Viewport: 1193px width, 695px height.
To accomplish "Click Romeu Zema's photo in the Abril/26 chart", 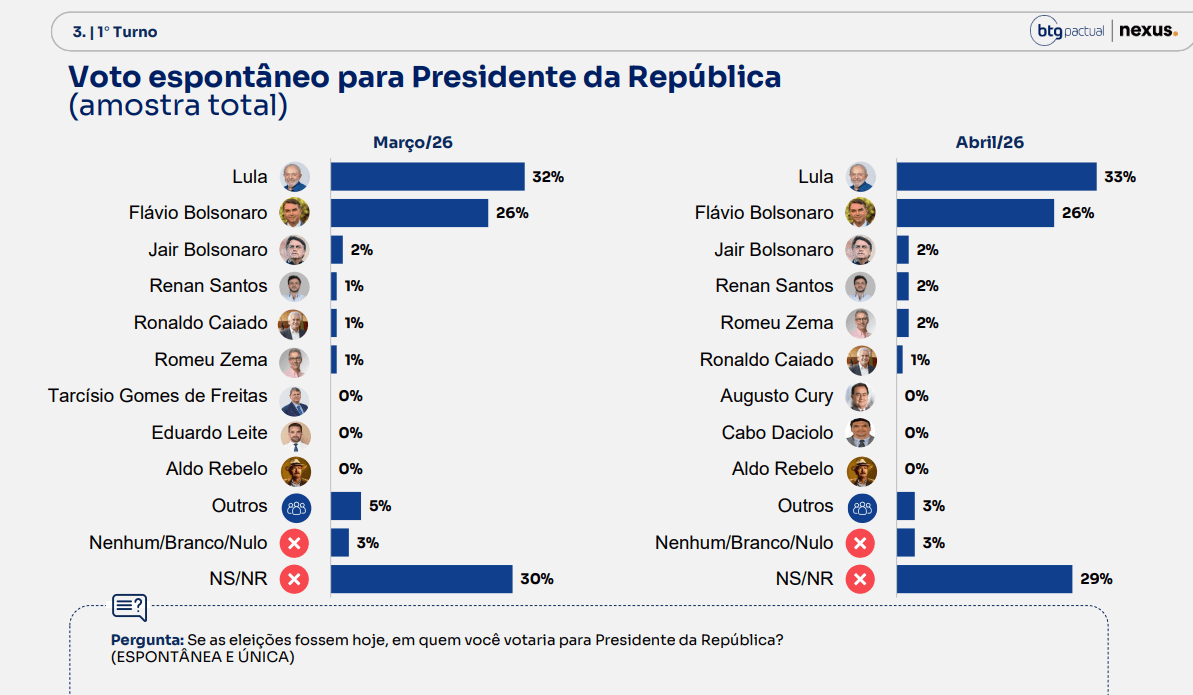I will click(861, 323).
